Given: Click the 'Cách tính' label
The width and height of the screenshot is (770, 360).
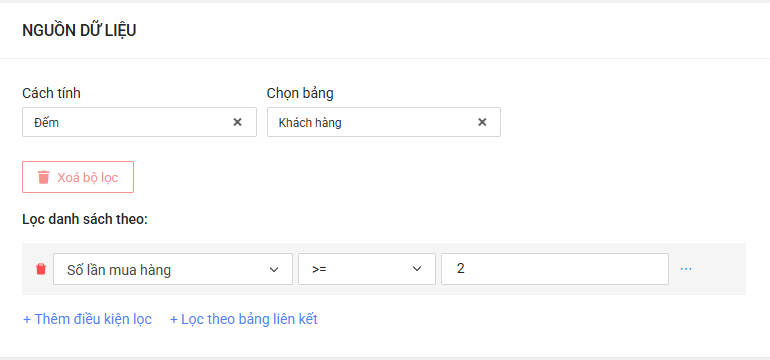Looking at the screenshot, I should point(51,93).
